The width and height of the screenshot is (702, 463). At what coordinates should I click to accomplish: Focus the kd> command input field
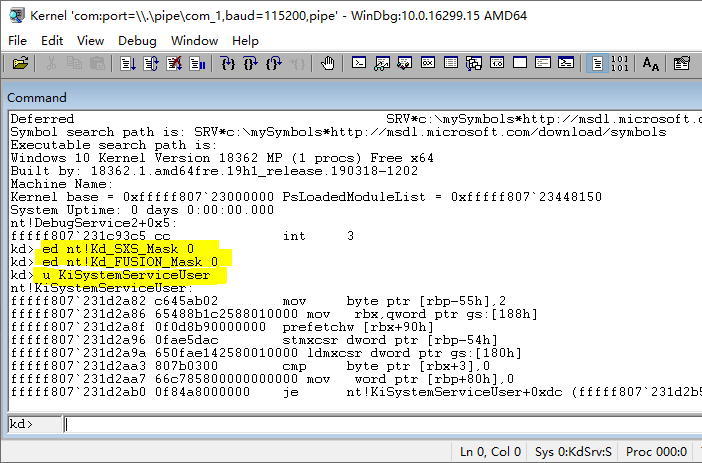(x=383, y=424)
